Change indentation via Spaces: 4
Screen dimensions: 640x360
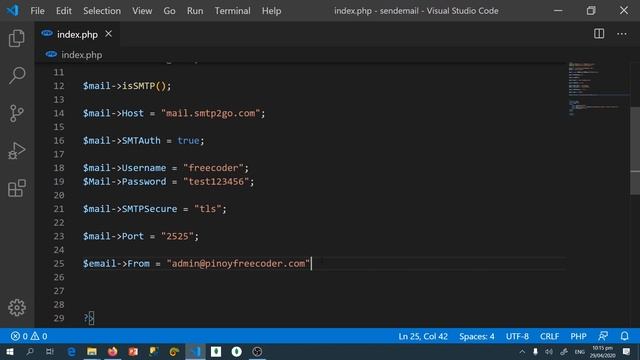point(476,336)
